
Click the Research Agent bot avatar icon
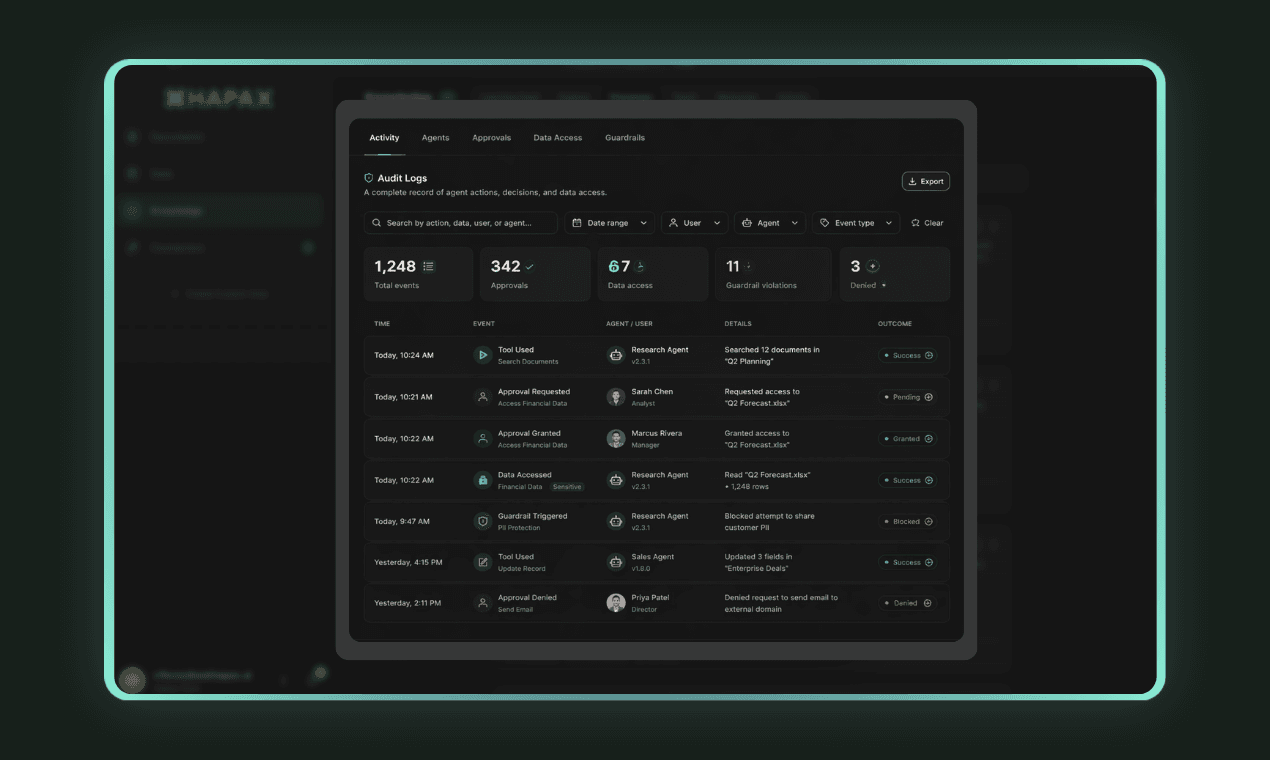click(x=615, y=355)
